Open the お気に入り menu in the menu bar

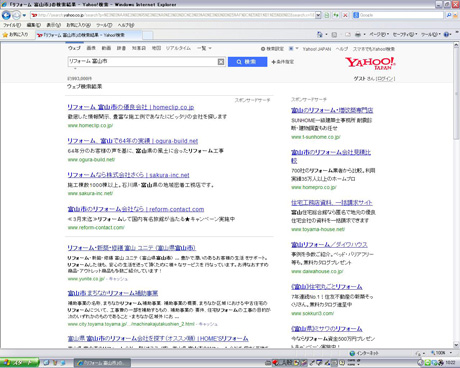[78, 25]
